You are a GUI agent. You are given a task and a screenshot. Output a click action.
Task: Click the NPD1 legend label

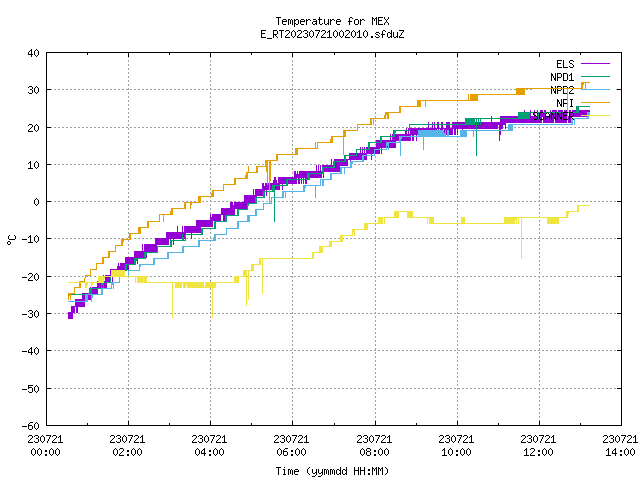(x=562, y=77)
